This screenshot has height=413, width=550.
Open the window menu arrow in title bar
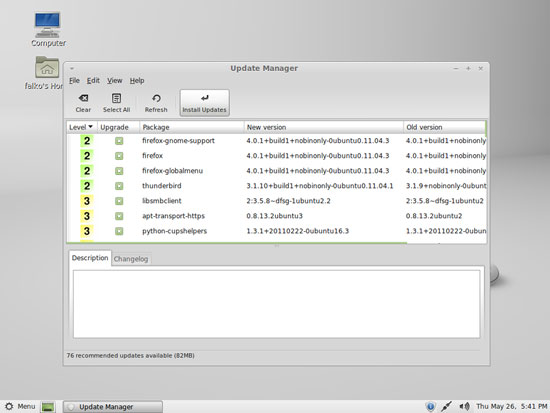(x=72, y=68)
